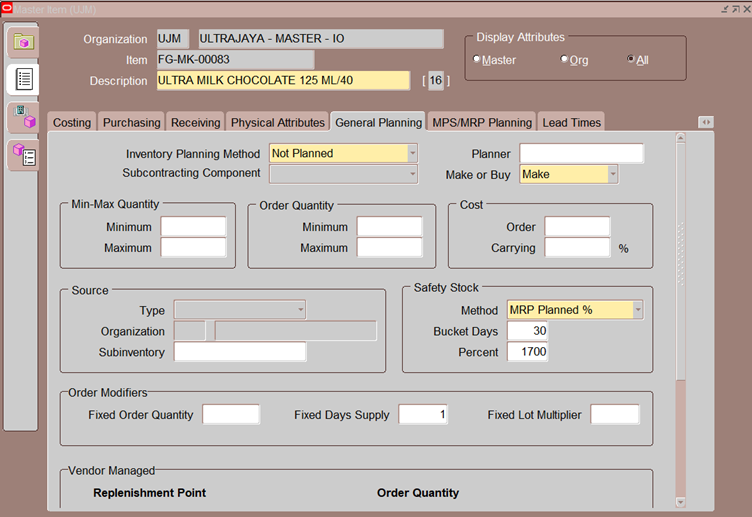Click the Description field with ULTRA MILK CHOCOLATE
This screenshot has height=517, width=752.
(x=283, y=80)
